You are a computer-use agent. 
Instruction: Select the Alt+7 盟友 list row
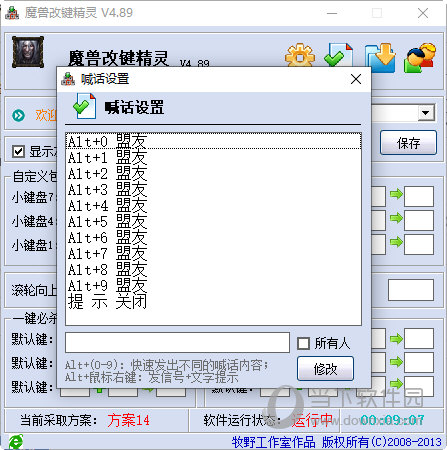click(x=213, y=253)
